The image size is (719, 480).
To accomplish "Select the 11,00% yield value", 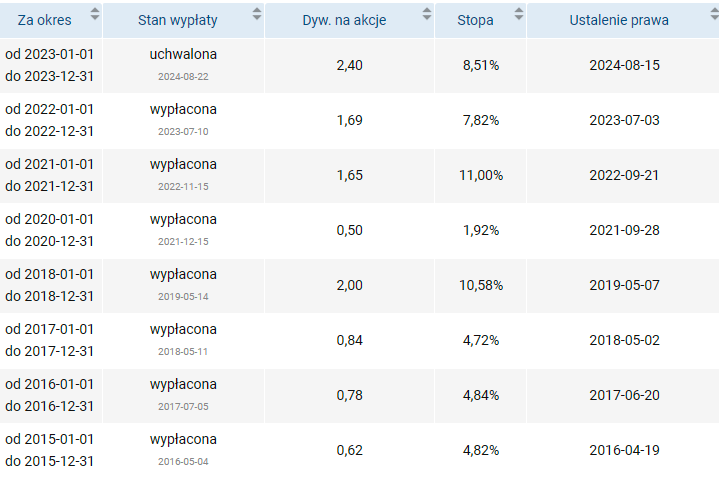I will (x=481, y=175).
